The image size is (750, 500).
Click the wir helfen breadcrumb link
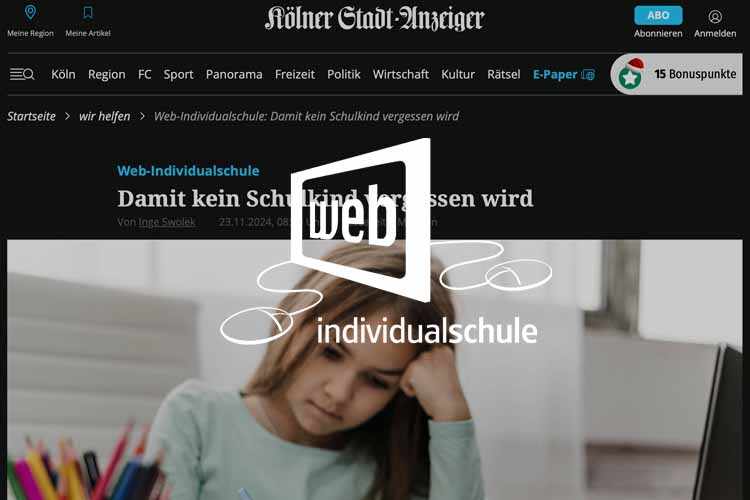coord(105,116)
